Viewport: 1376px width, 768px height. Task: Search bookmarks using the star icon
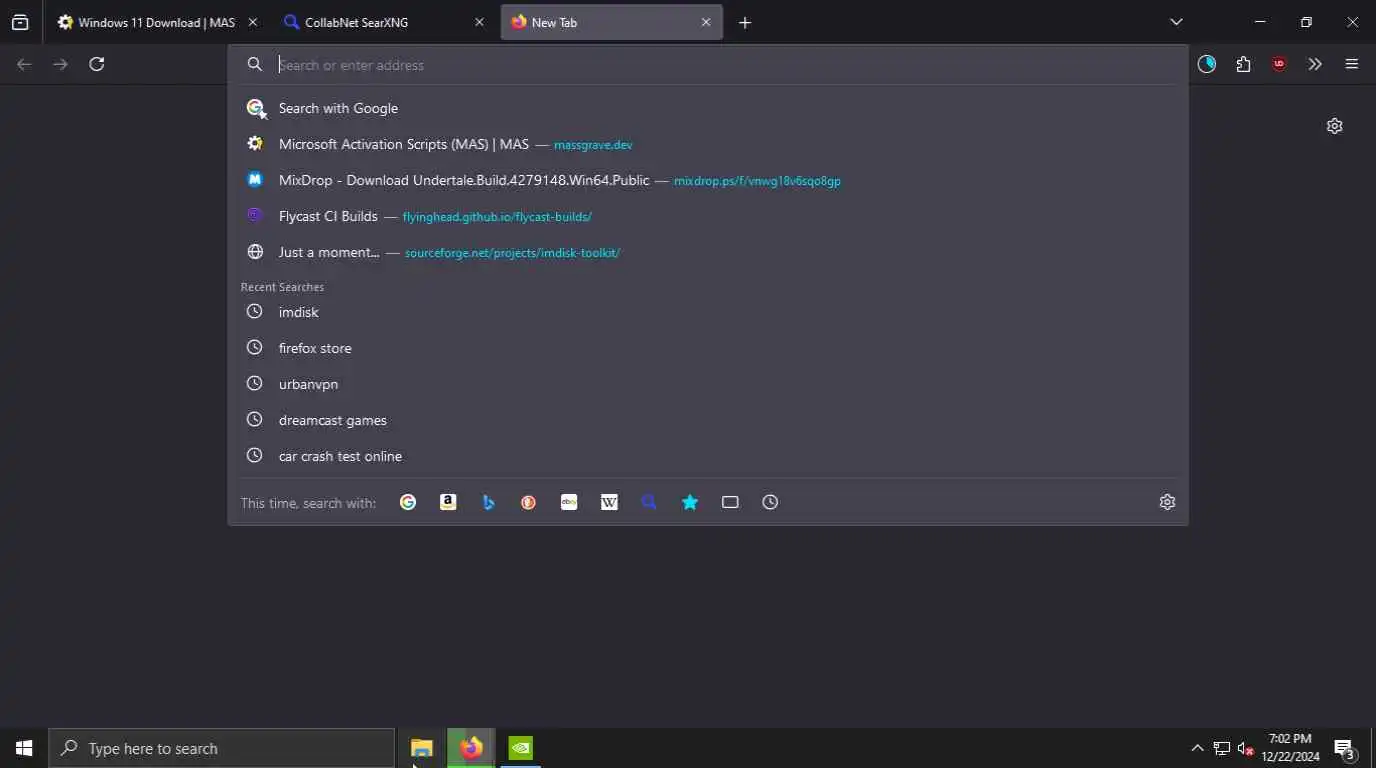tap(690, 502)
